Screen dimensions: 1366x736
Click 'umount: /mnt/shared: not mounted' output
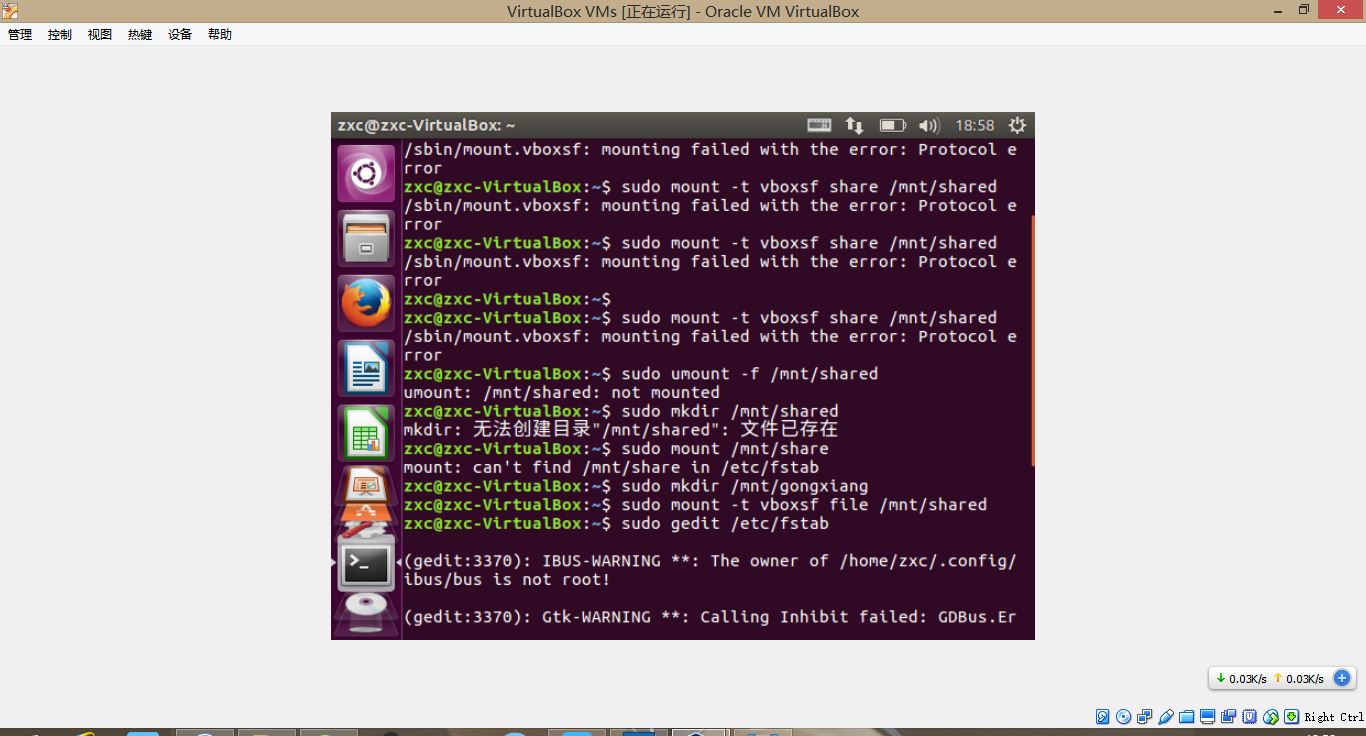click(x=562, y=393)
